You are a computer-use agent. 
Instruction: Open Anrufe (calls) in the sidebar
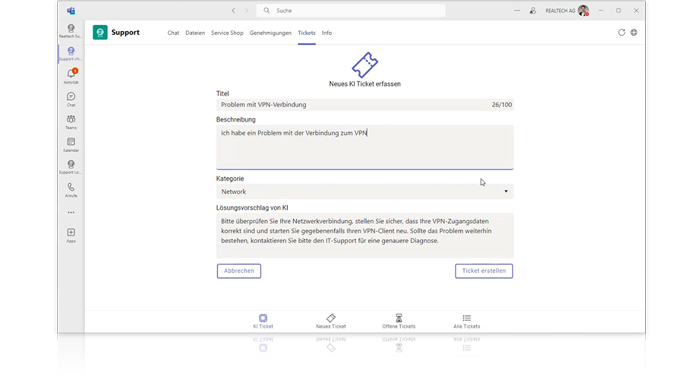click(71, 190)
